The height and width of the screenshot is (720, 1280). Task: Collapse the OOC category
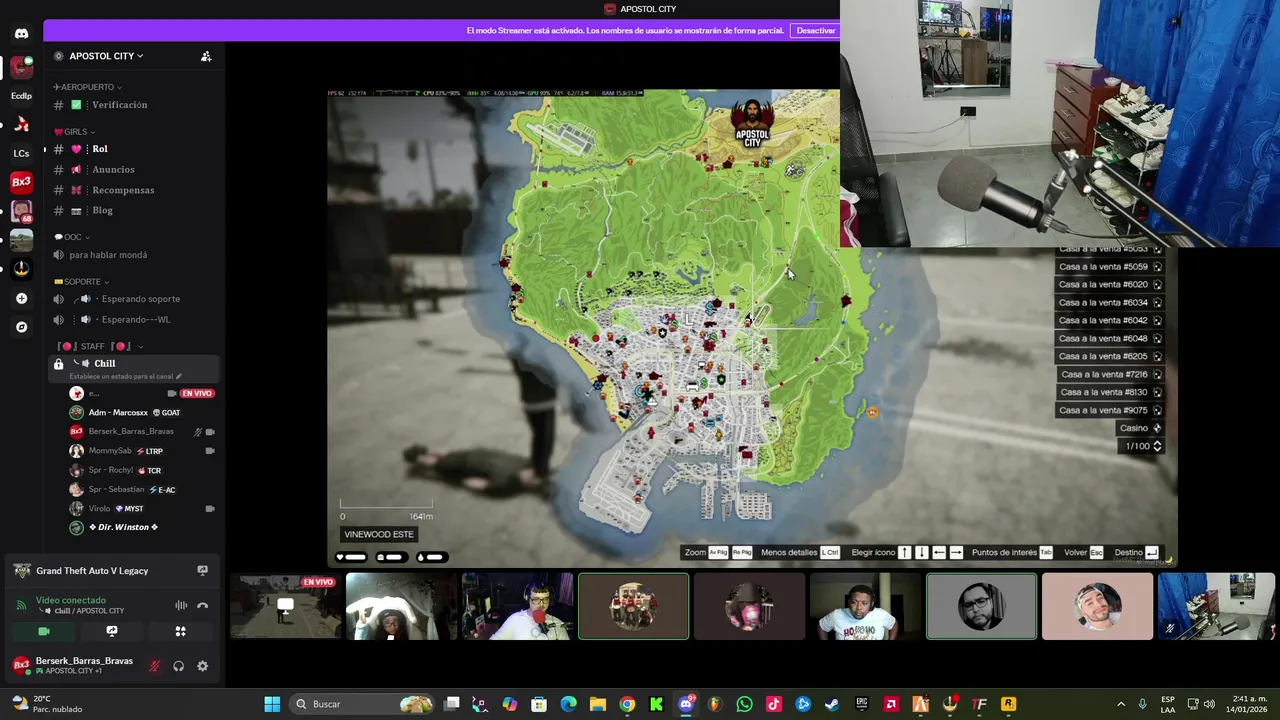(x=73, y=237)
